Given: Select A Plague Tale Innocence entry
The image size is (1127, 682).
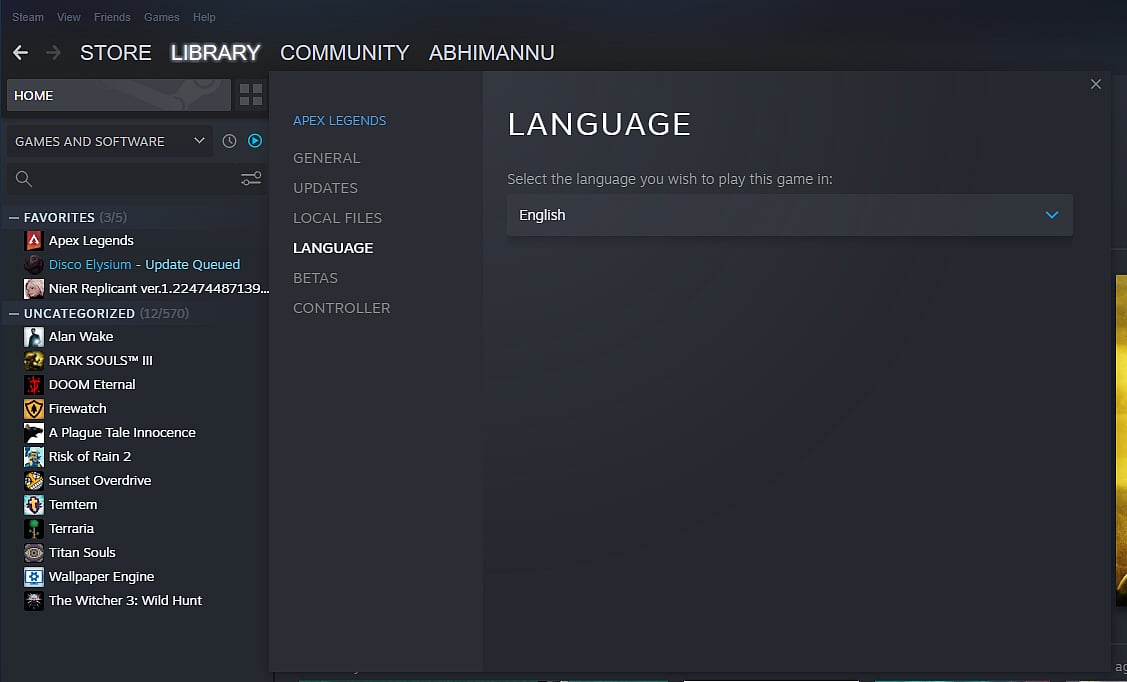Looking at the screenshot, I should coord(122,433).
